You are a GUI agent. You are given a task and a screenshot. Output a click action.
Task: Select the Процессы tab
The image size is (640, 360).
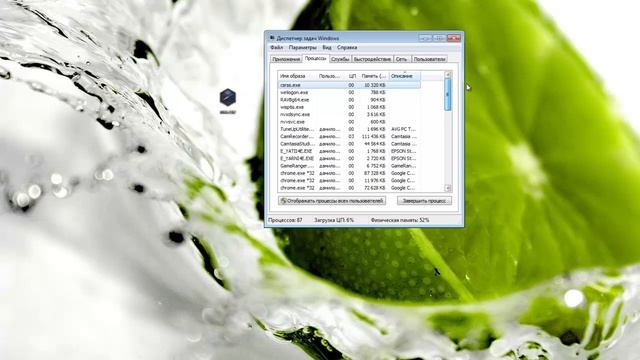316,58
